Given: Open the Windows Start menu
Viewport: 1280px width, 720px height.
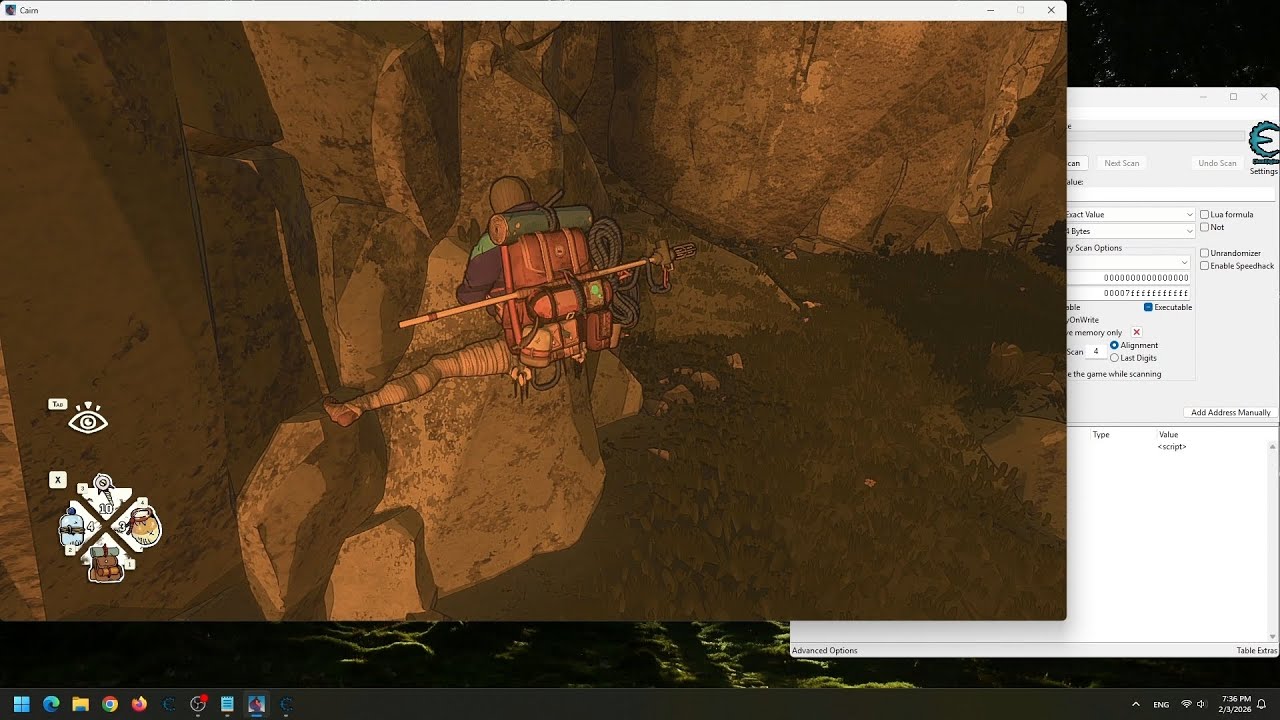Looking at the screenshot, I should pos(22,704).
